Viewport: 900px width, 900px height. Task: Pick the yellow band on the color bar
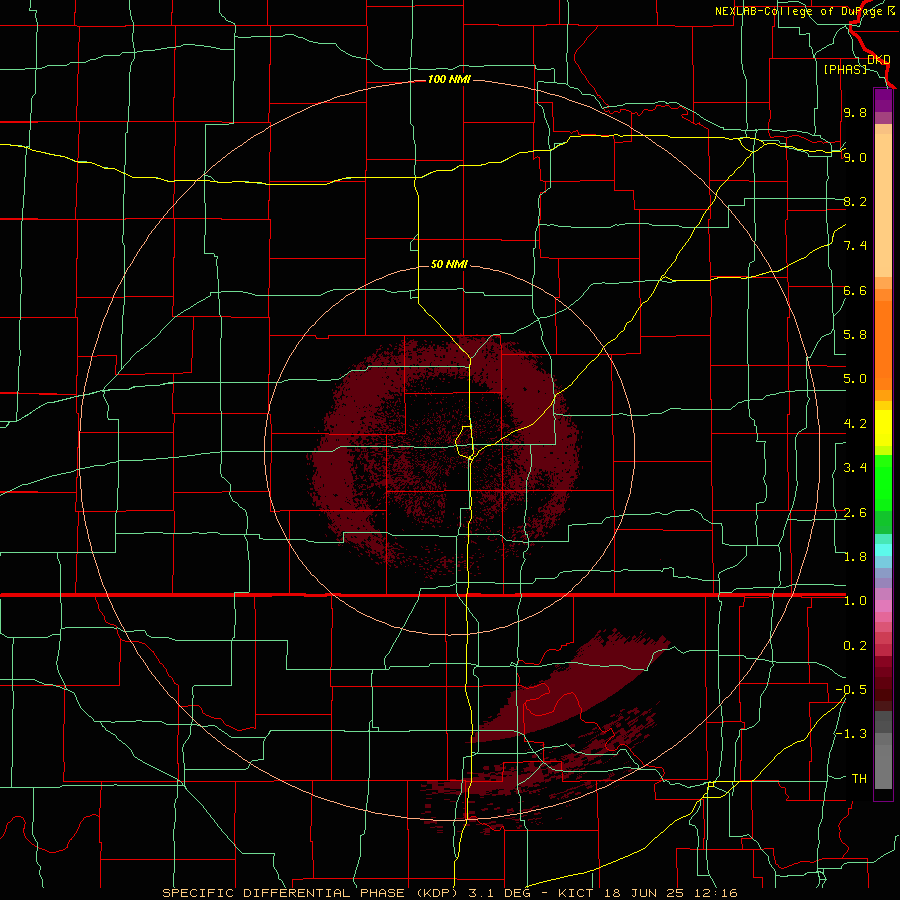click(883, 428)
